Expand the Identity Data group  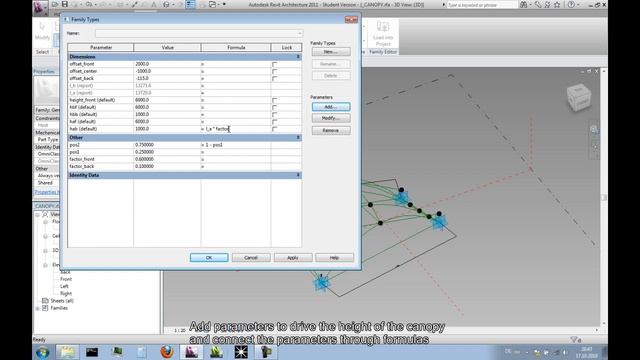298,175
